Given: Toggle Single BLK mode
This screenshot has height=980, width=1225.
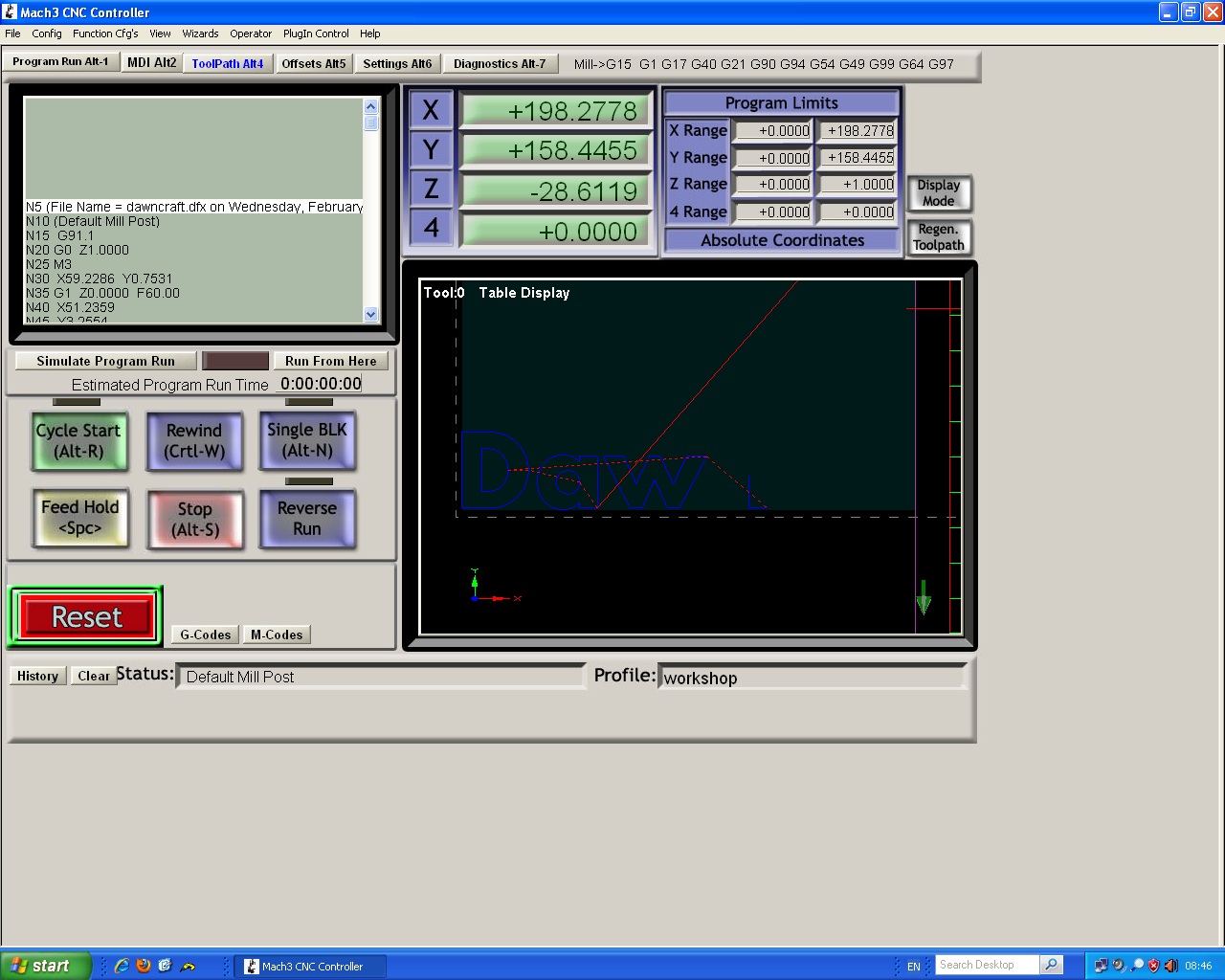Looking at the screenshot, I should 307,440.
